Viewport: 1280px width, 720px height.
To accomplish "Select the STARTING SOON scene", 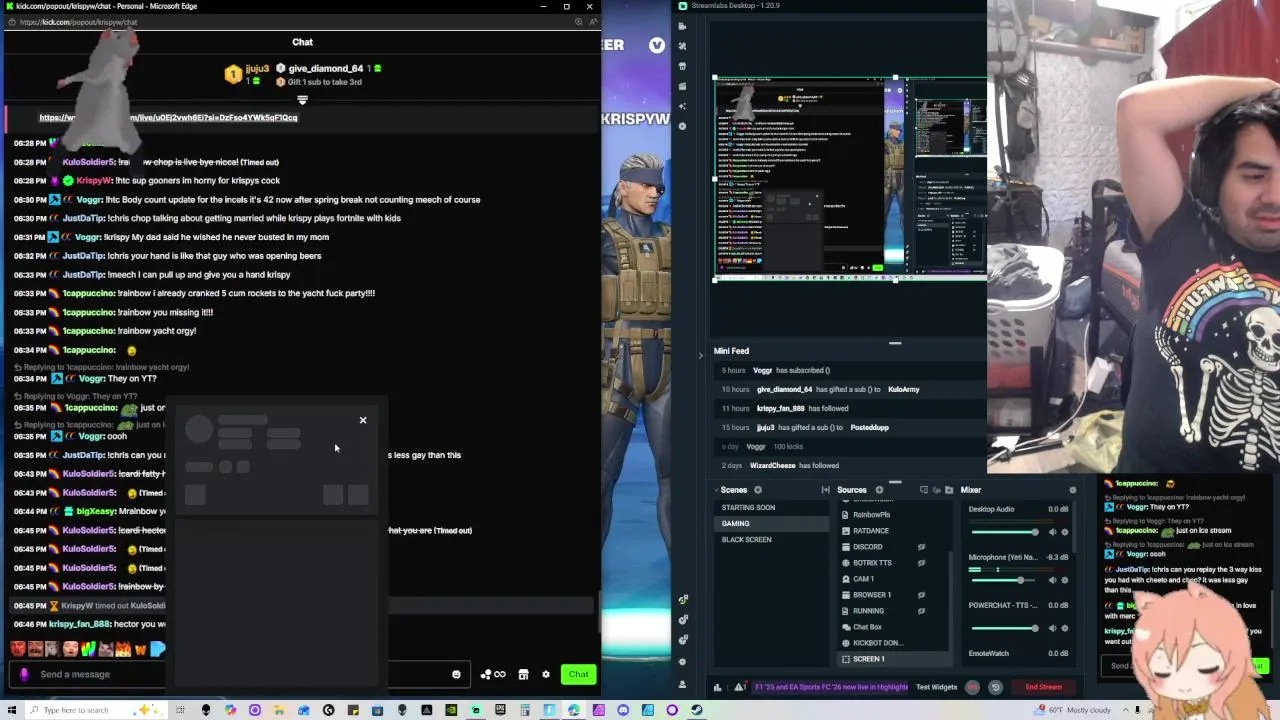I will point(770,507).
